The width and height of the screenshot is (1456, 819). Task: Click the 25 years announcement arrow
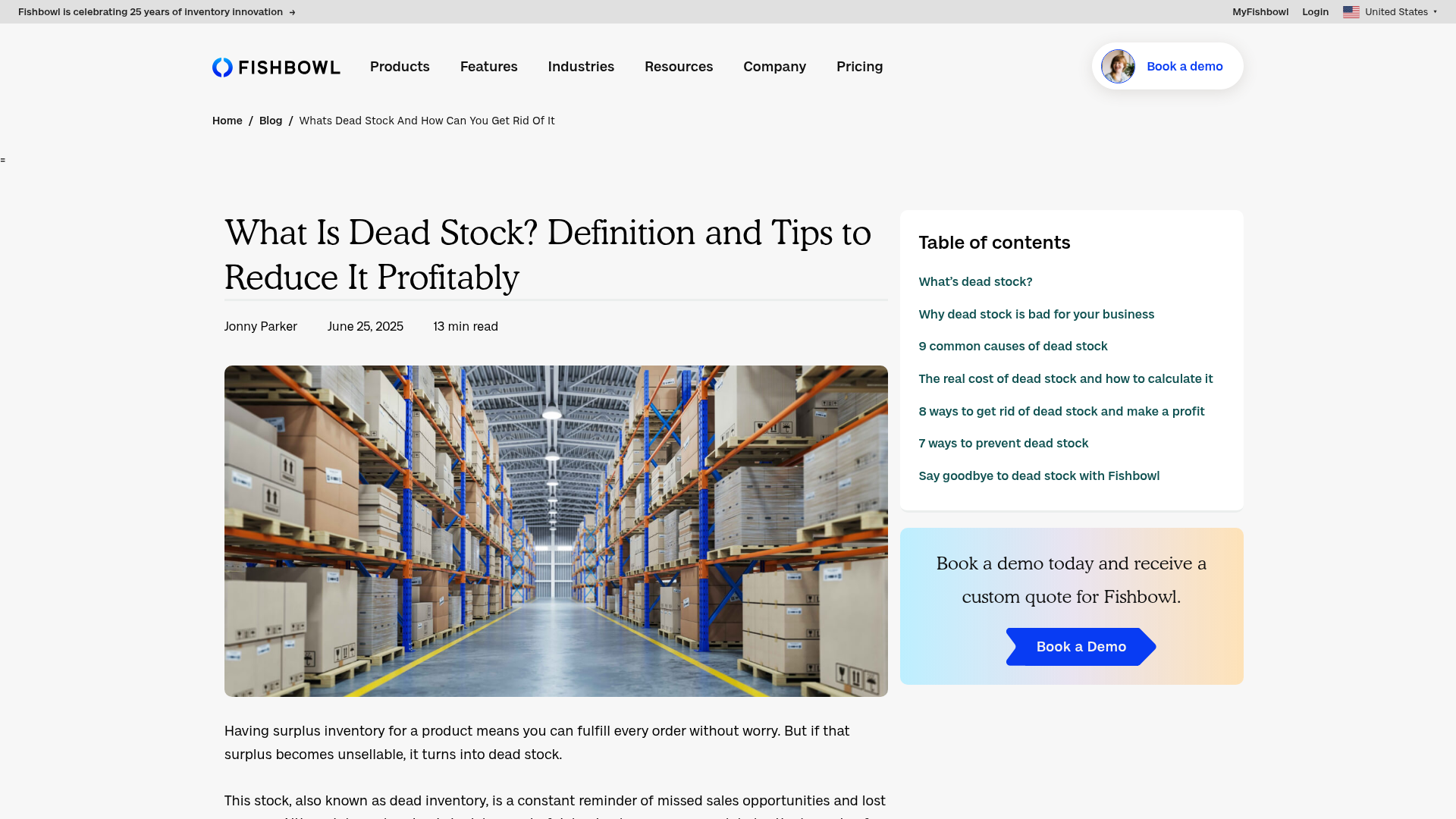click(x=292, y=12)
